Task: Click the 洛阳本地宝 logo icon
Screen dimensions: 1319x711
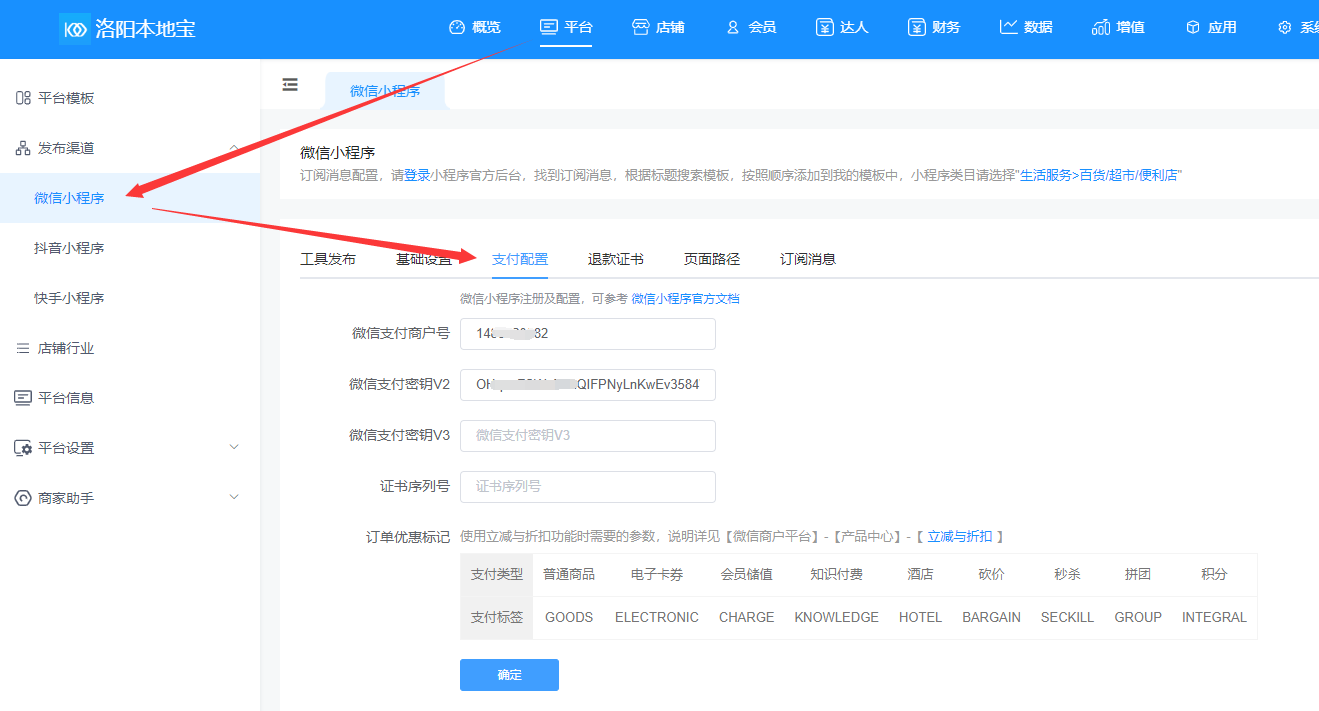Action: [x=74, y=28]
